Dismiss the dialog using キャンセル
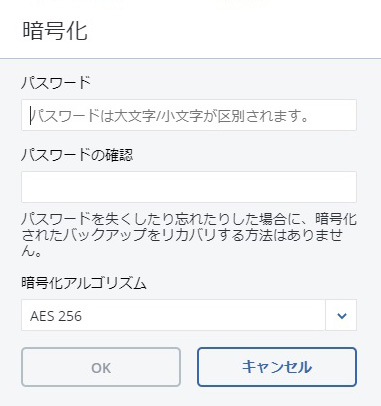This screenshot has height=406, width=381. [x=277, y=367]
